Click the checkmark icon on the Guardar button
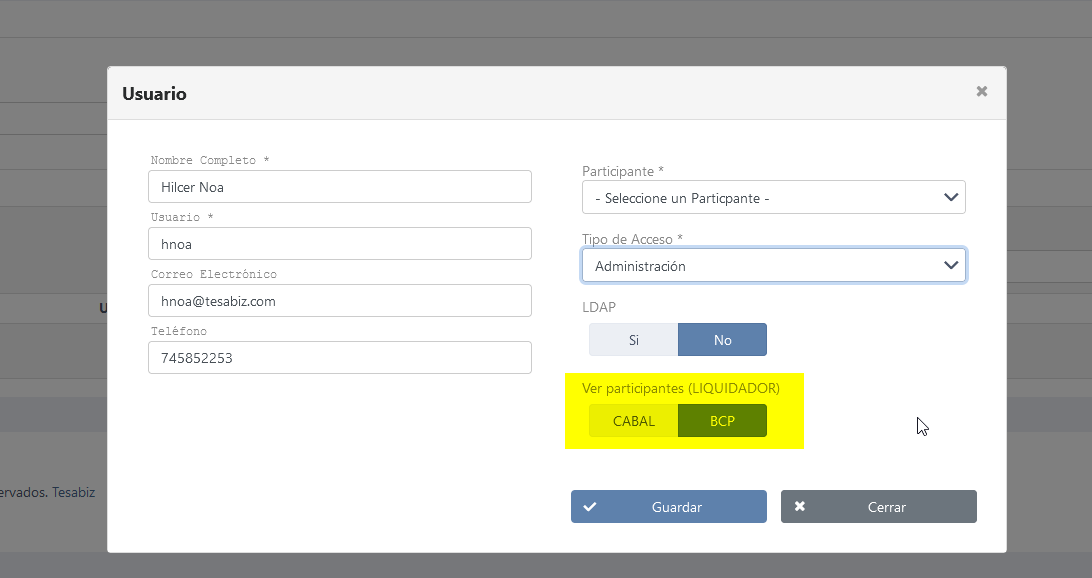This screenshot has height=578, width=1092. (x=590, y=507)
